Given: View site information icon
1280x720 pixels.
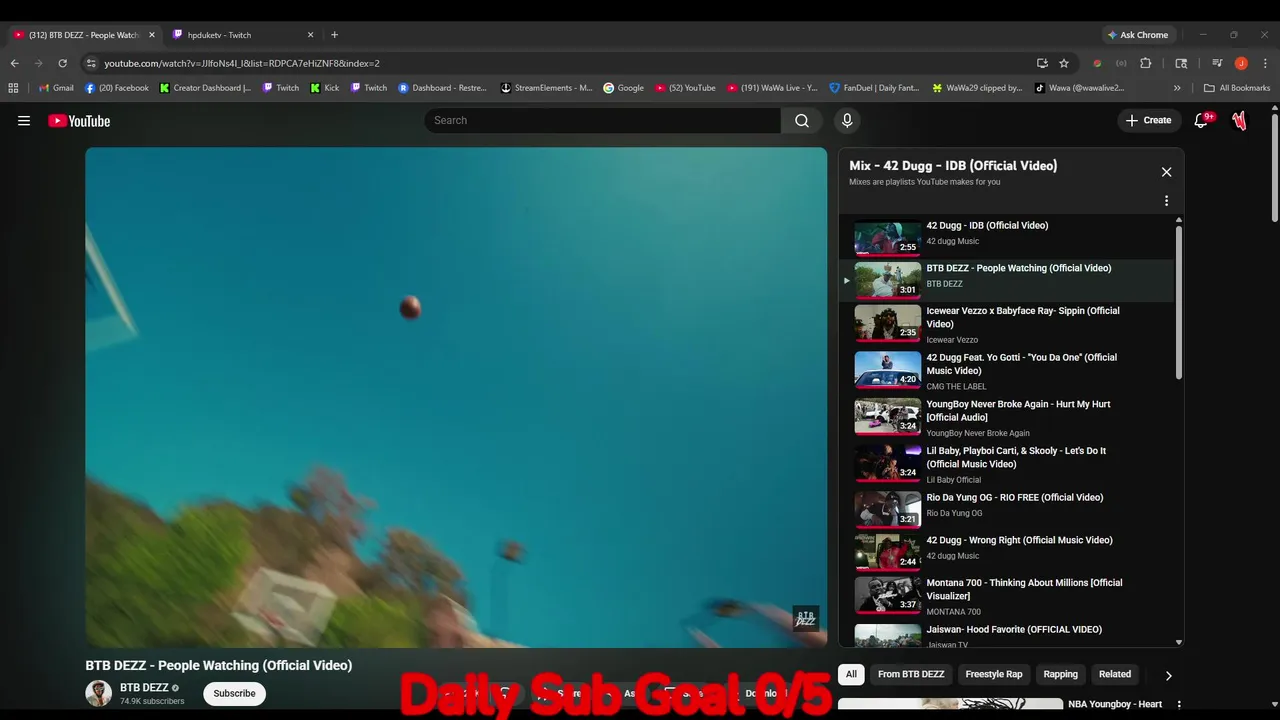Looking at the screenshot, I should (91, 63).
